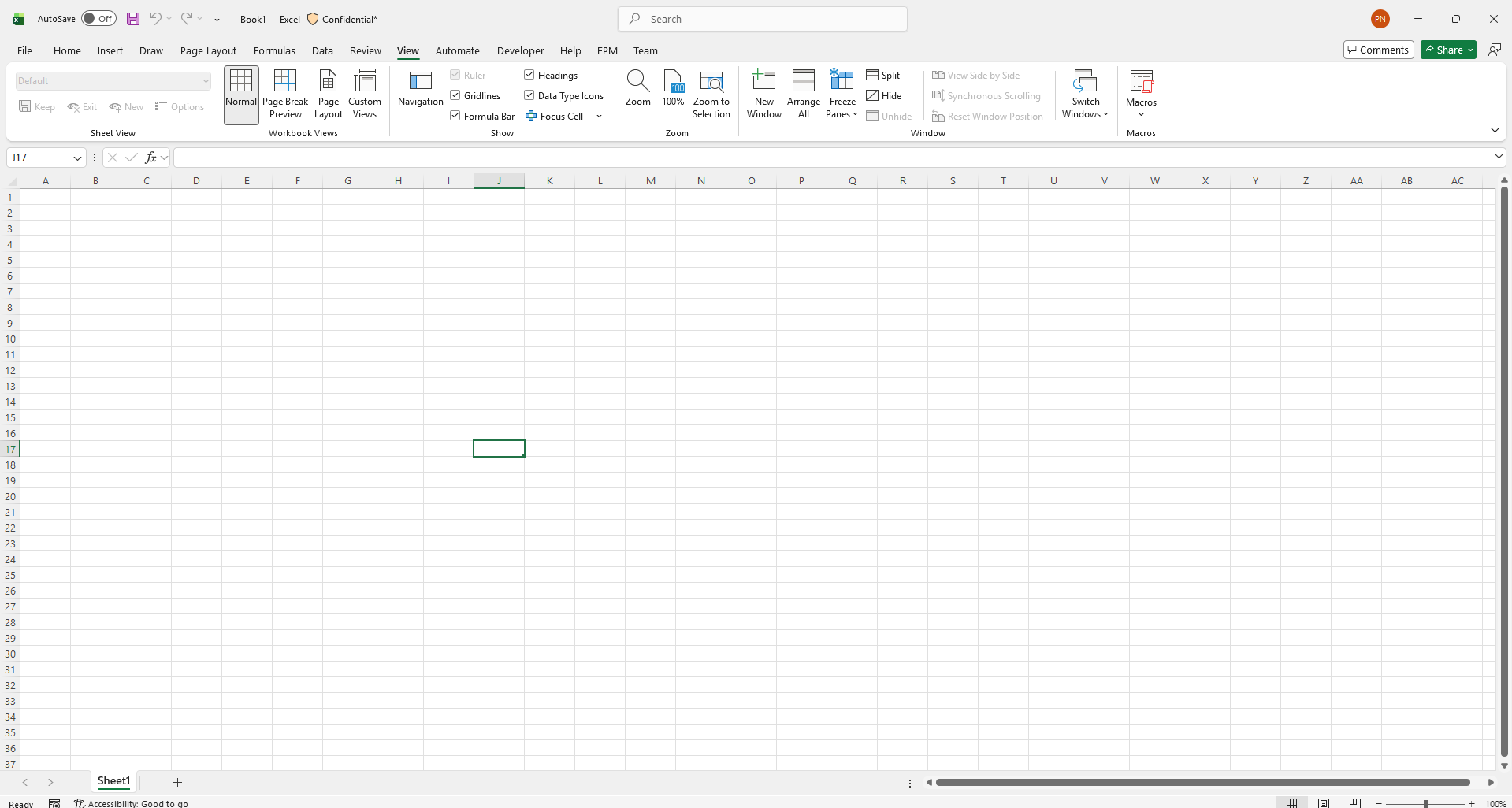This screenshot has width=1512, height=808.
Task: Switch to Normal workbook view
Action: 241,95
